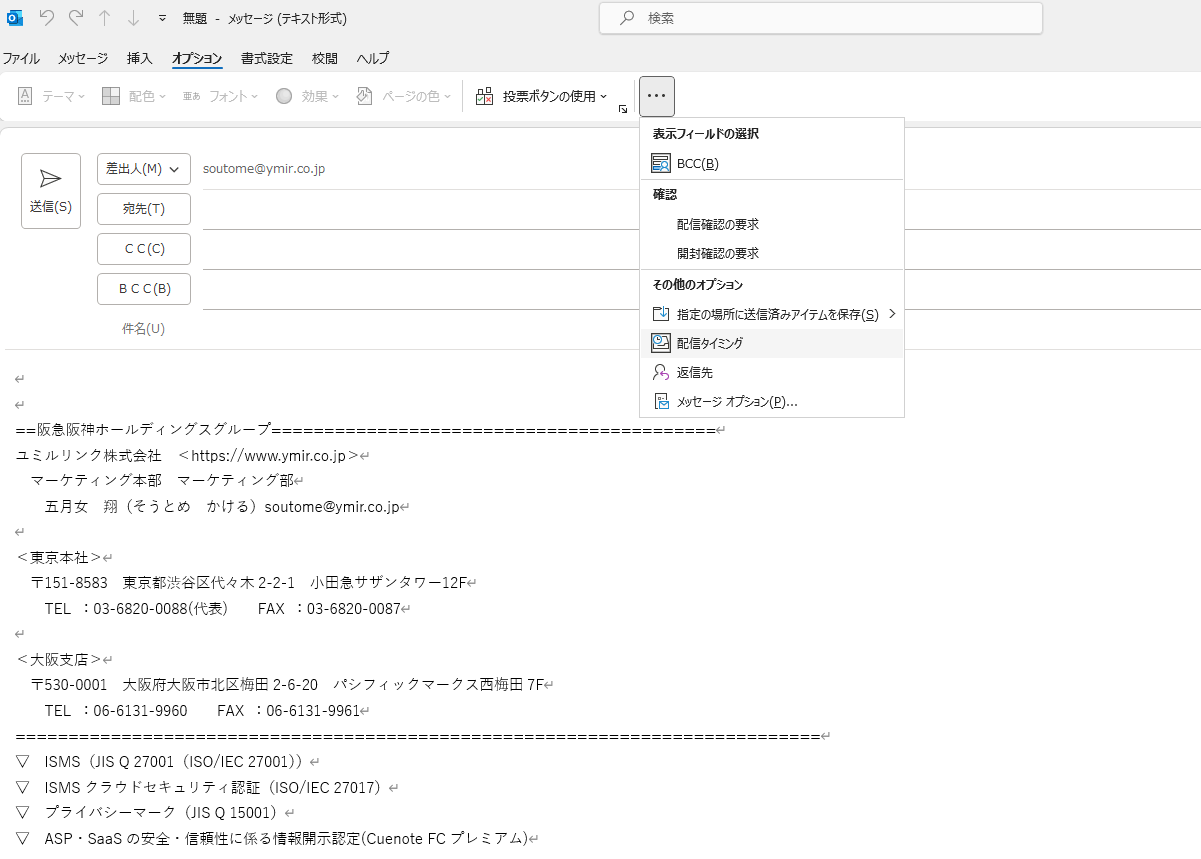Click the BCC button in header
Image resolution: width=1201 pixels, height=859 pixels.
(x=144, y=289)
